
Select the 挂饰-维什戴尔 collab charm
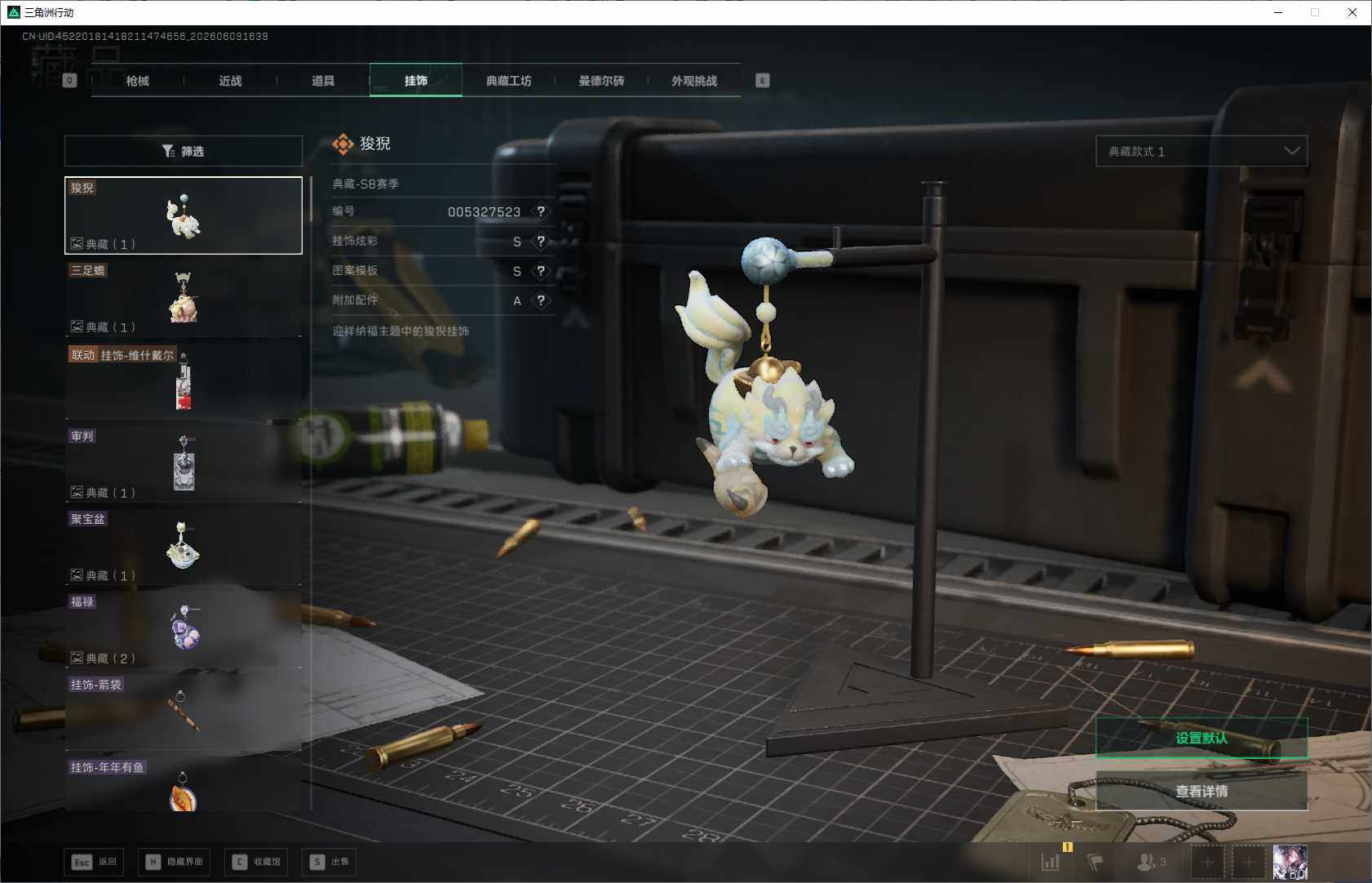pyautogui.click(x=184, y=381)
